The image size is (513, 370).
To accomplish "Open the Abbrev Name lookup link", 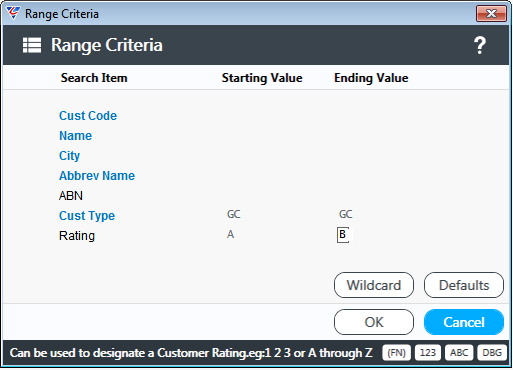I will pos(97,176).
